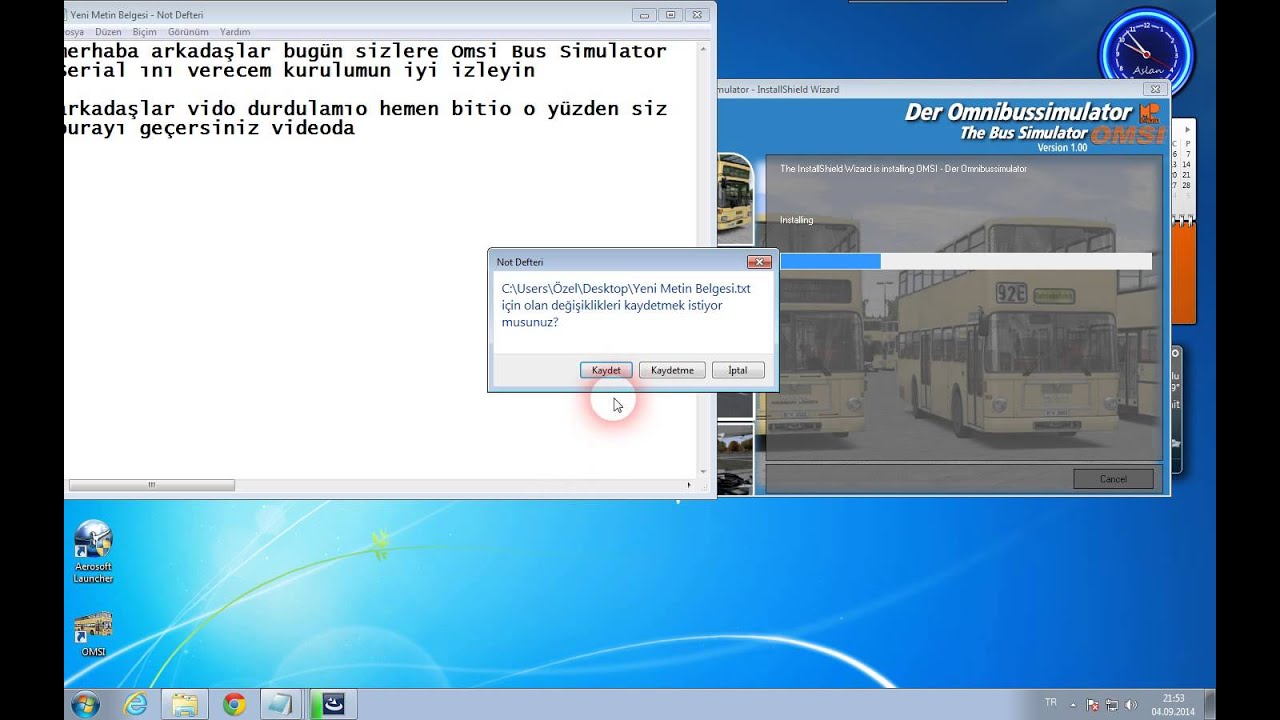1280x720 pixels.
Task: Open the Düzen menu in Notepad
Action: pos(108,32)
